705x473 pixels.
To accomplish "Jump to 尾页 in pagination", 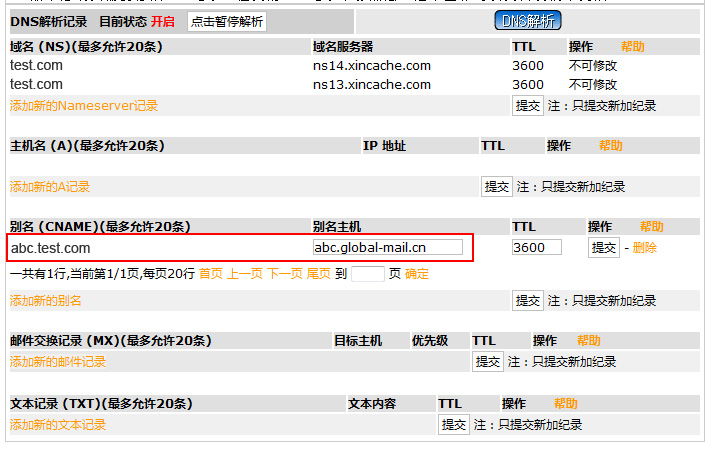I will coord(319,274).
